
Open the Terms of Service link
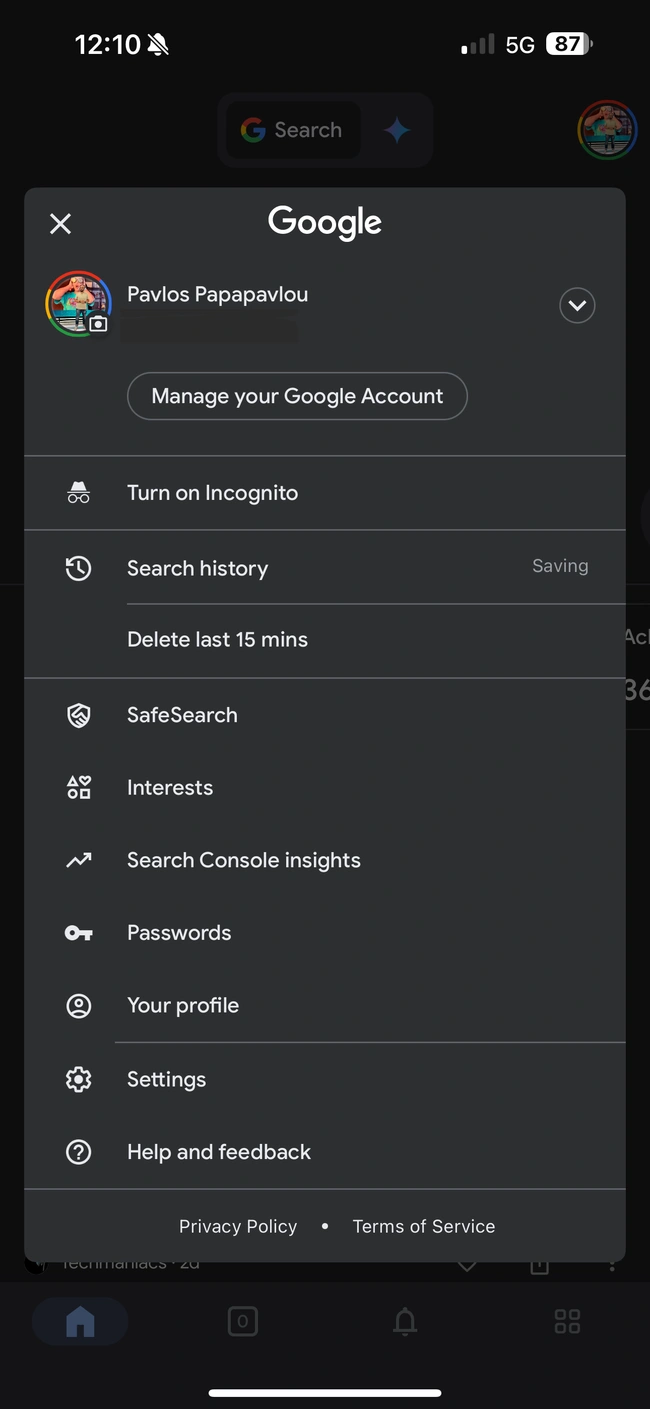[423, 1226]
